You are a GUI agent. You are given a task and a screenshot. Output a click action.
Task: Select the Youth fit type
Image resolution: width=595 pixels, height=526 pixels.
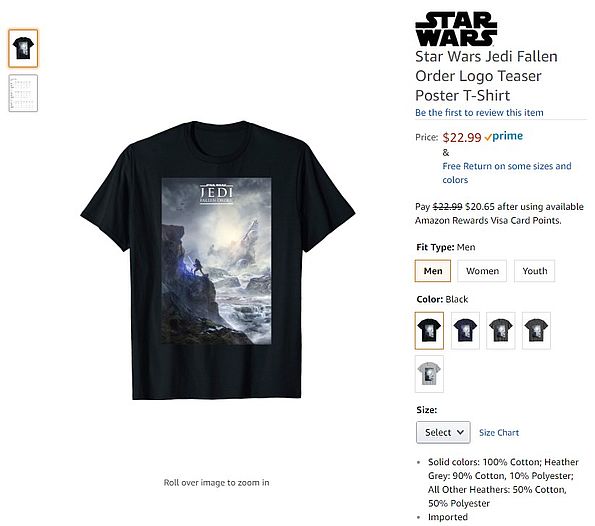[x=535, y=271]
